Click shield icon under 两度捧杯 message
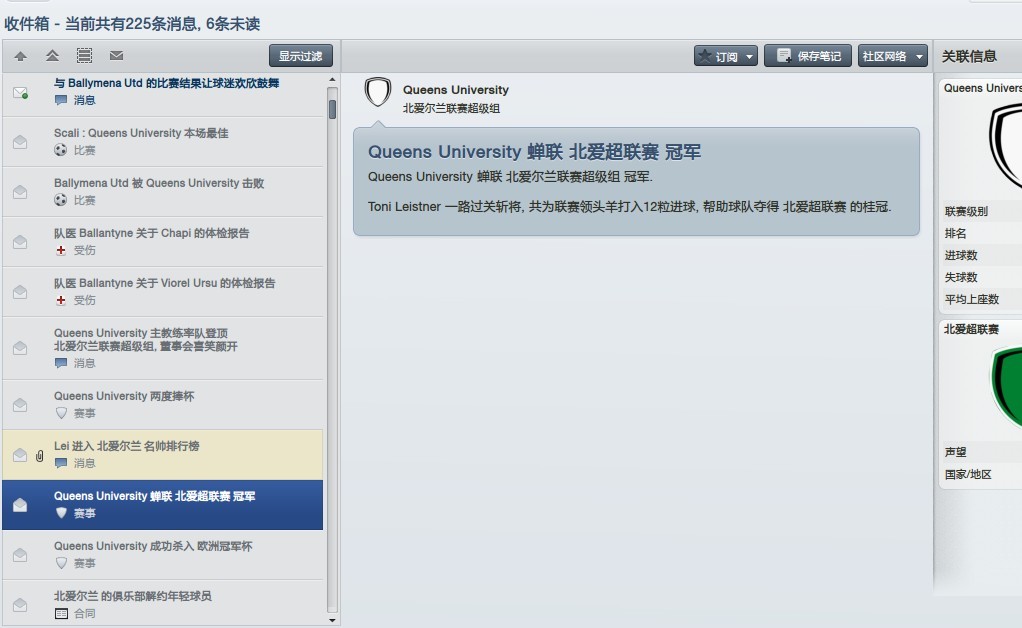Screen dimensions: 1022x628 tap(61, 413)
